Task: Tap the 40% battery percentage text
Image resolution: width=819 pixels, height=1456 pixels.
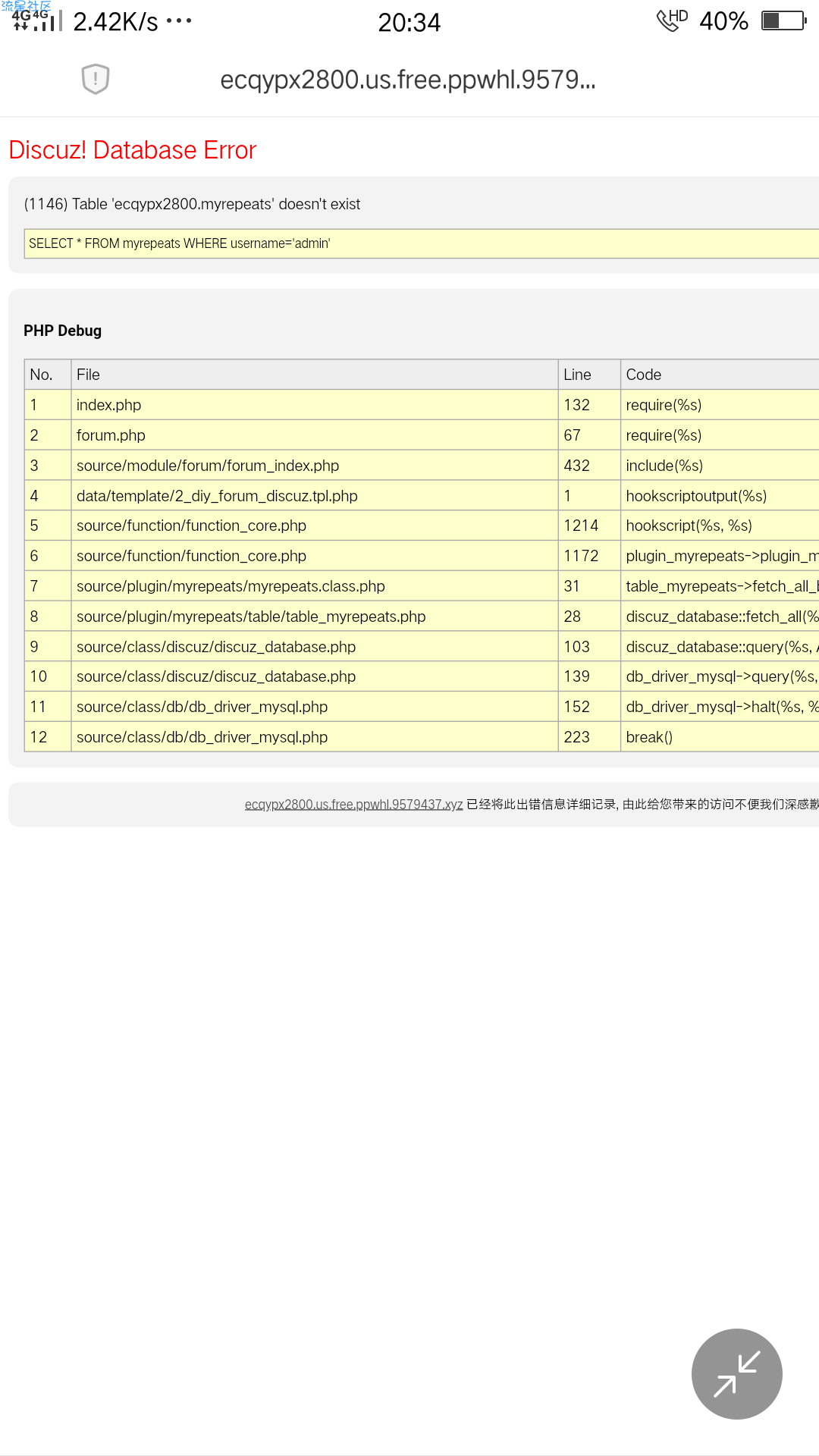Action: point(723,21)
